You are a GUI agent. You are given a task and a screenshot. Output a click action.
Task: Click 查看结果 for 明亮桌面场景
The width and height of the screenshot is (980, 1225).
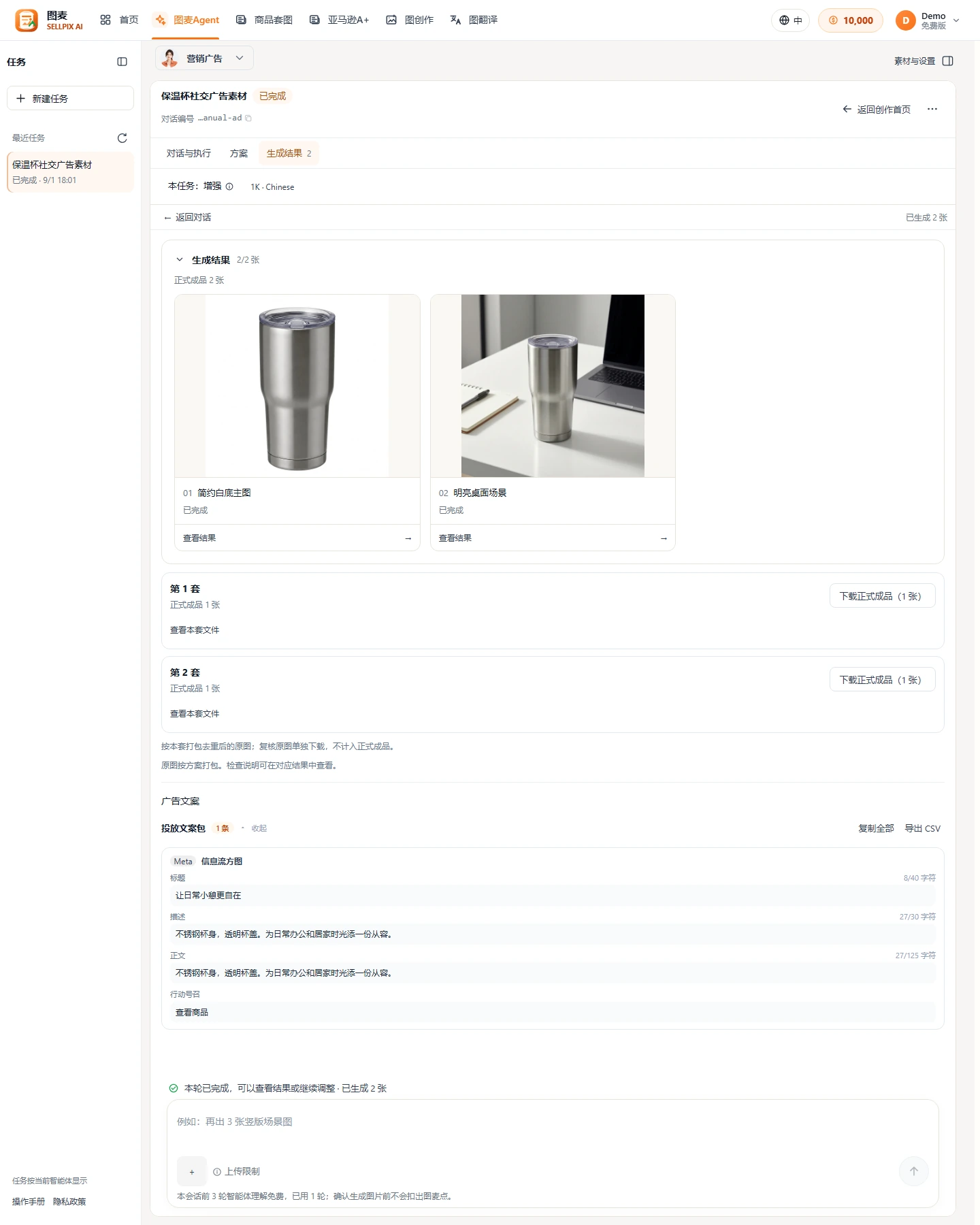pyautogui.click(x=553, y=538)
